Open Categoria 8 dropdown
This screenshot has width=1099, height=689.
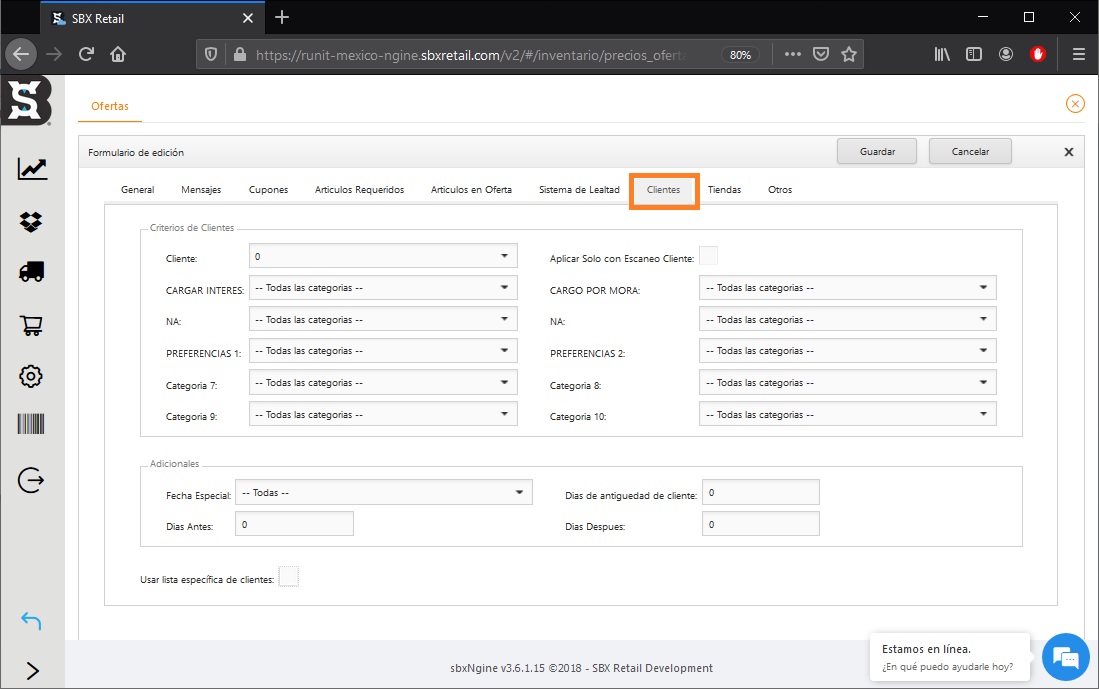[847, 383]
